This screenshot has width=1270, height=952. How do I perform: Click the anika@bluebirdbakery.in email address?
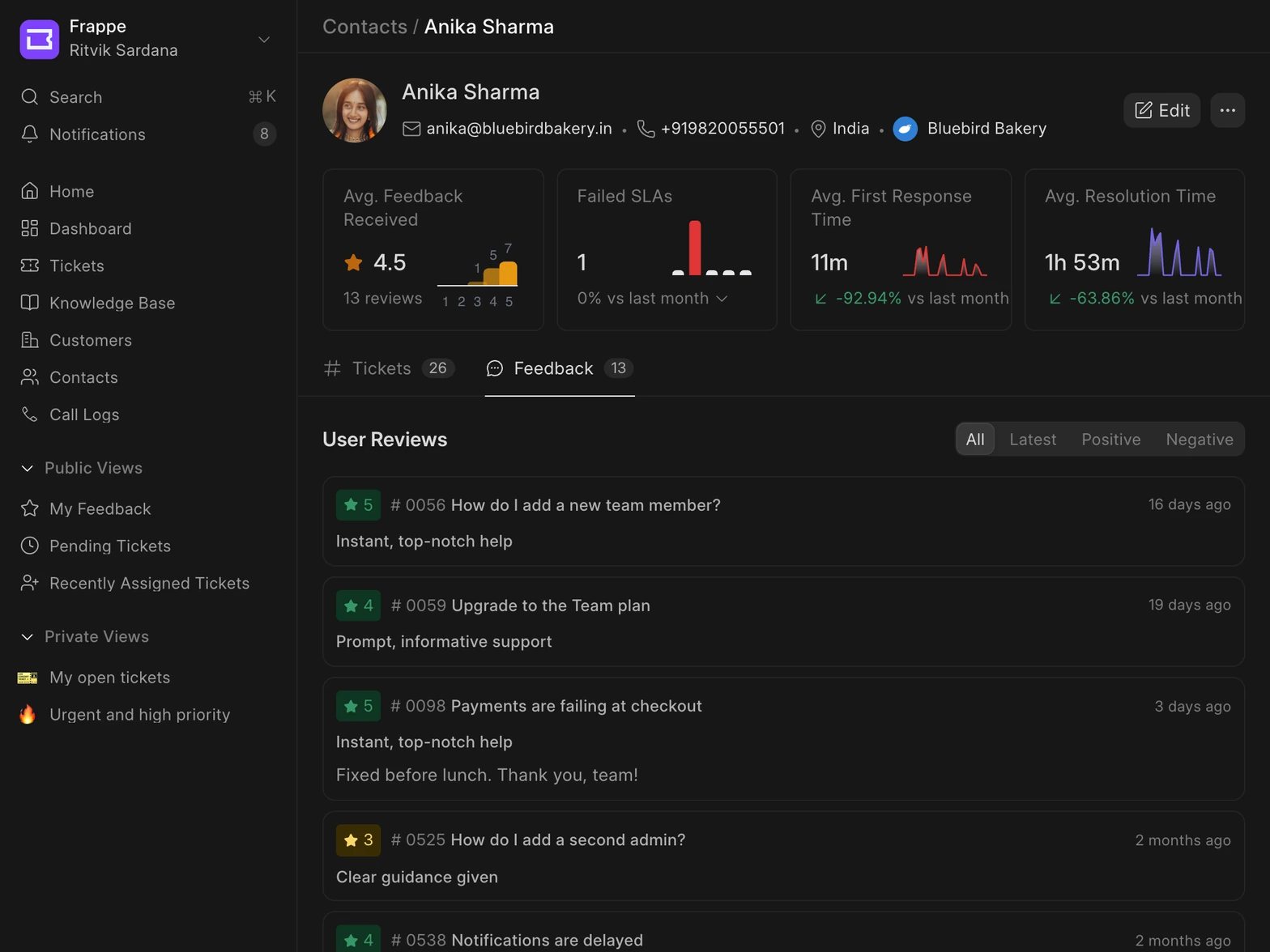(519, 129)
